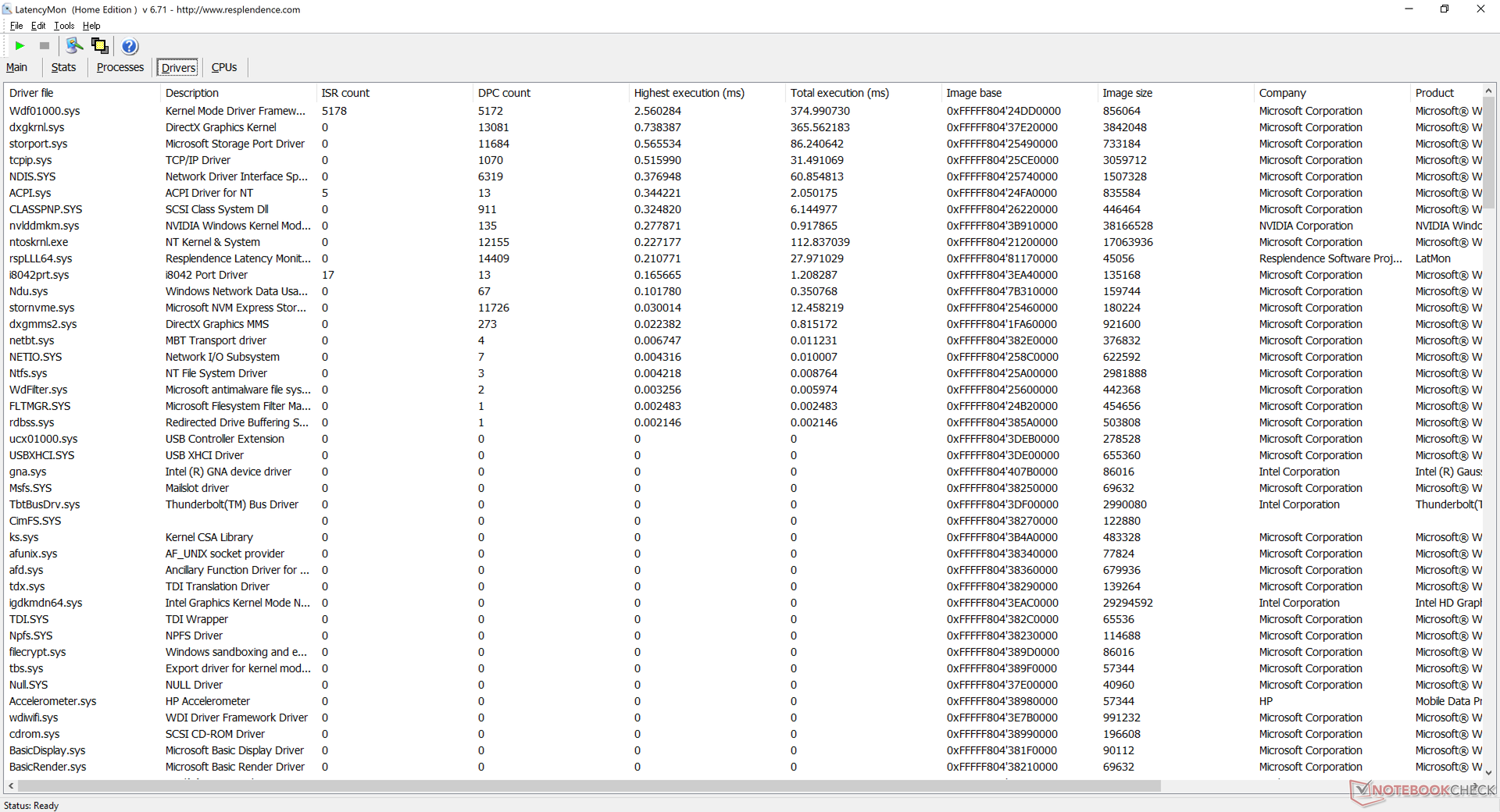This screenshot has width=1500, height=812.
Task: Click the horizontal scrollbar left arrow
Action: 11,785
